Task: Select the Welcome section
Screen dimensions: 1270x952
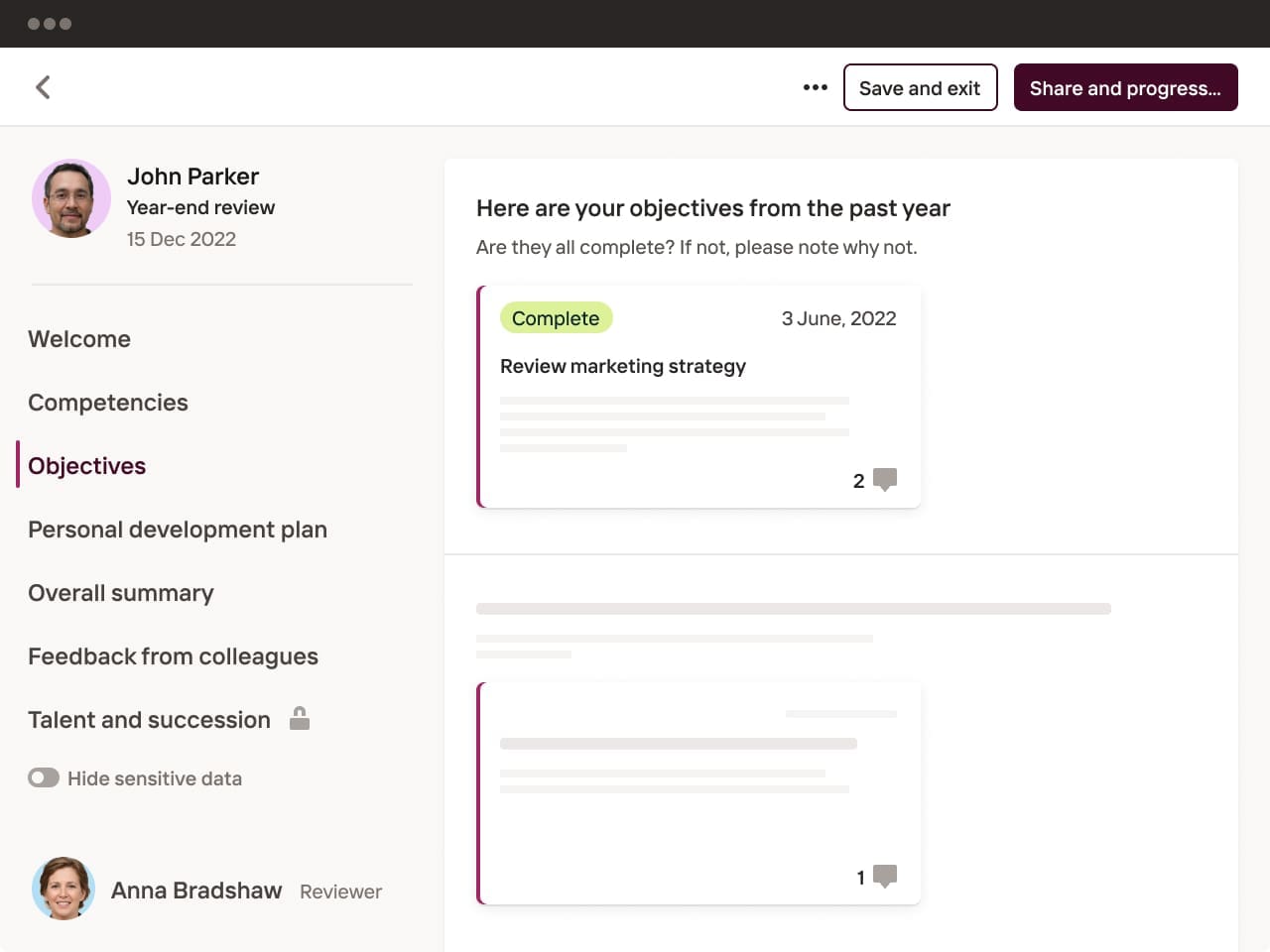Action: pos(79,339)
